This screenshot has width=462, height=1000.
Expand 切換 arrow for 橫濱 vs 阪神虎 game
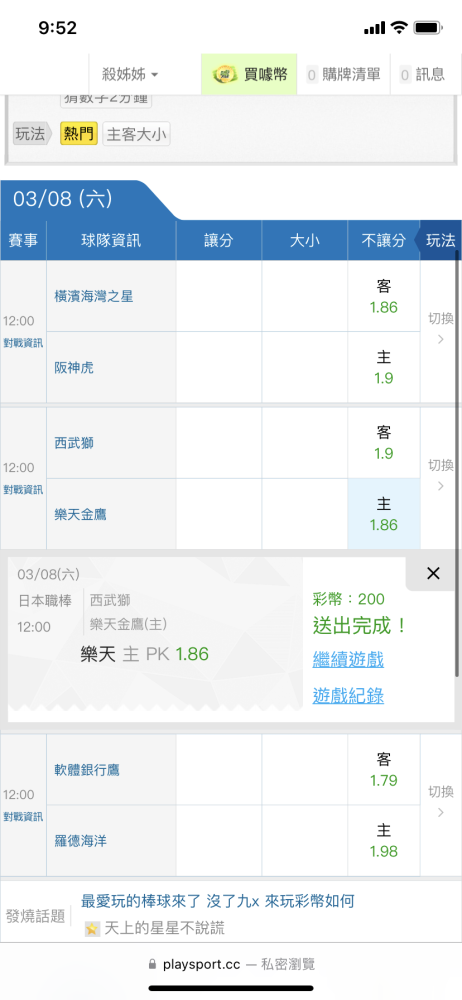tap(440, 328)
